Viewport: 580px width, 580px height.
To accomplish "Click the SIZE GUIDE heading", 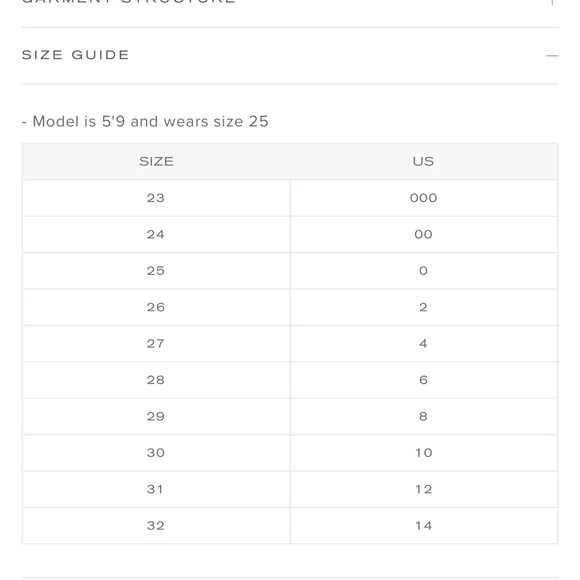I will pos(75,55).
